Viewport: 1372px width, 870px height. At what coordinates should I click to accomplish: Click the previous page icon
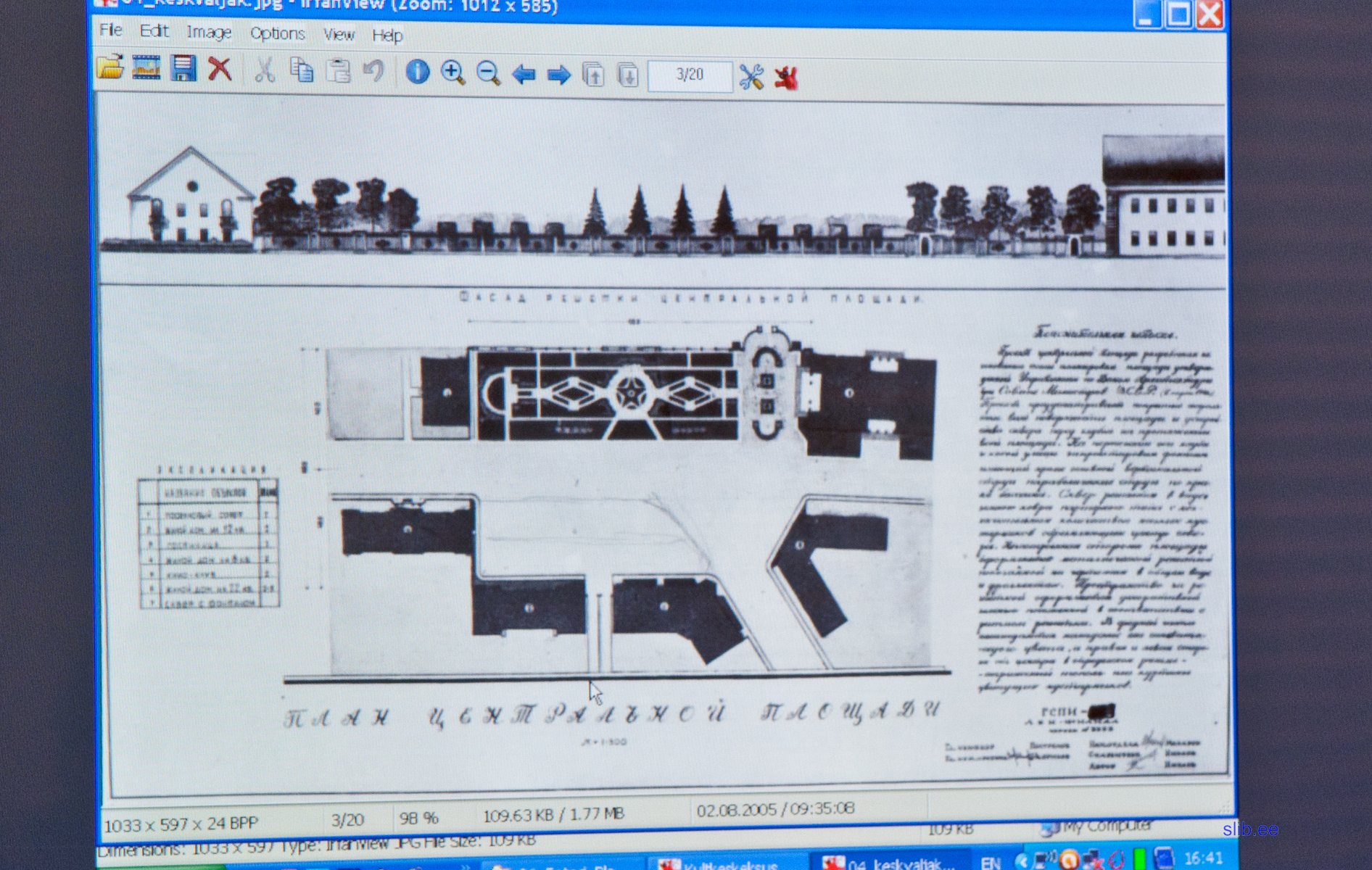(x=593, y=75)
